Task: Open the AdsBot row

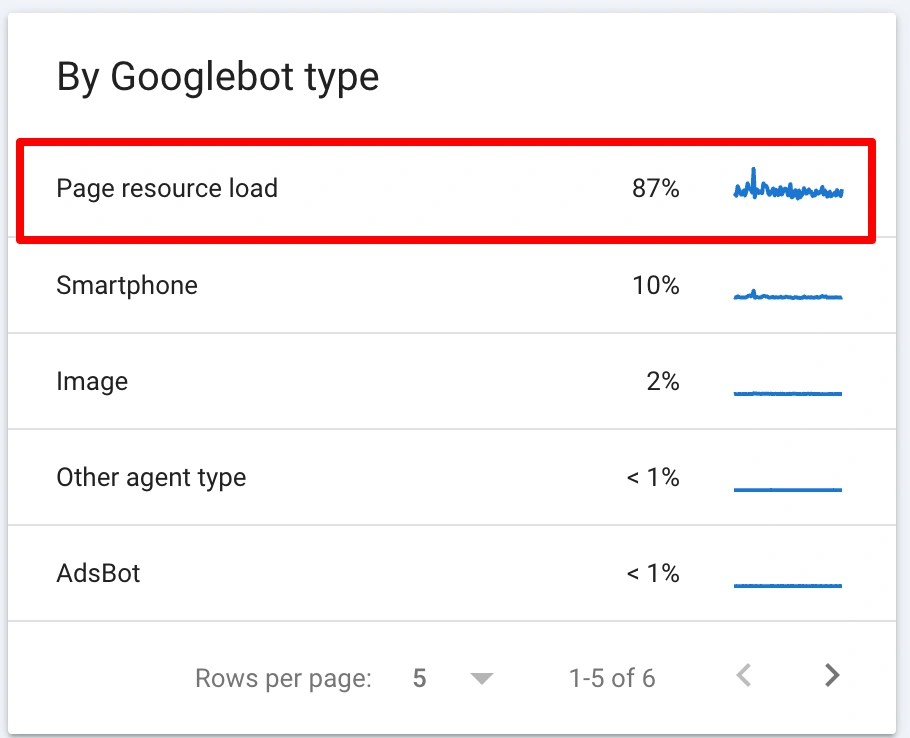Action: pyautogui.click(x=98, y=573)
